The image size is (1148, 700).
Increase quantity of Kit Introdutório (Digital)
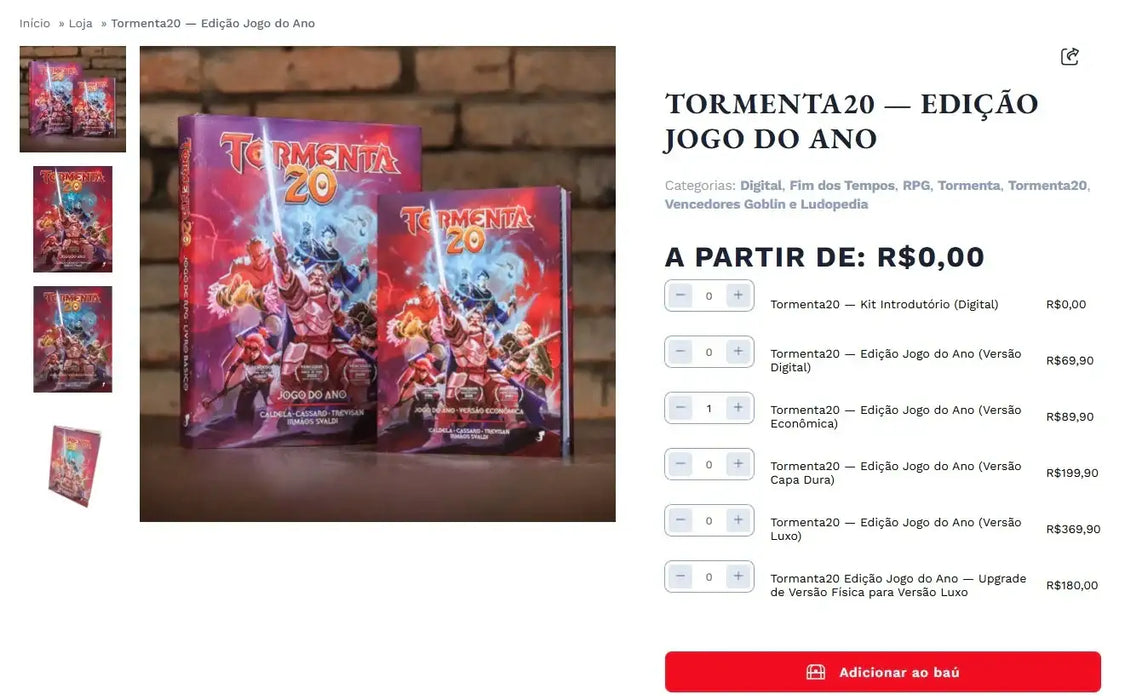pos(738,295)
